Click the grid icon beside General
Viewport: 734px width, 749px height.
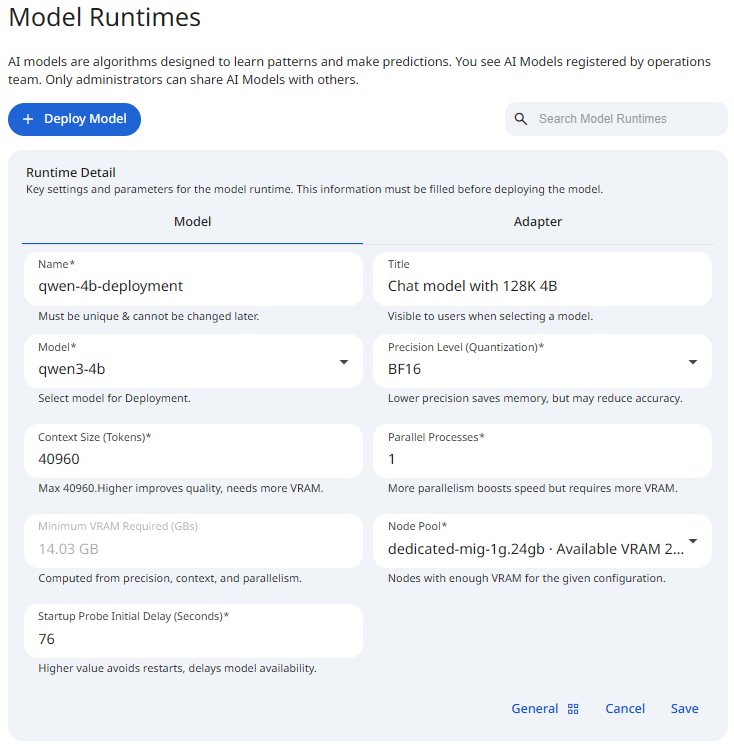(x=573, y=709)
